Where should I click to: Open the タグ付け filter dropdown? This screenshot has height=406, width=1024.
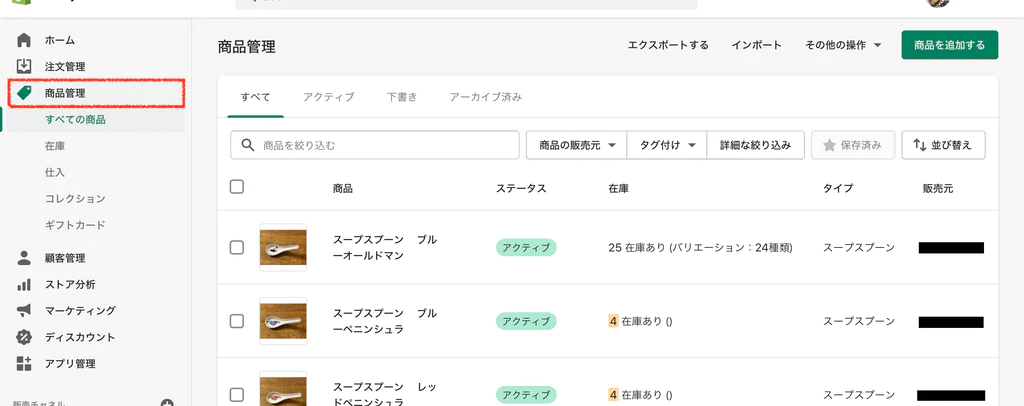pos(667,145)
